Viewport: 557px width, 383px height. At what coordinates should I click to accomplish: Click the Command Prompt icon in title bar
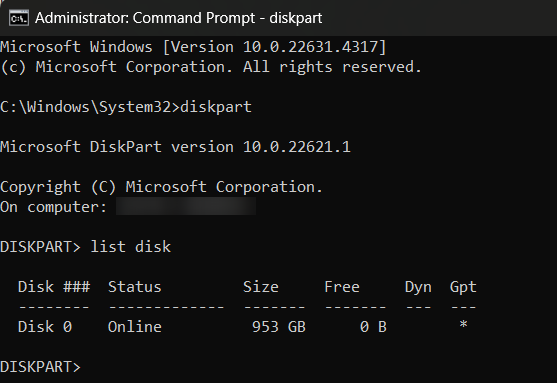pyautogui.click(x=19, y=18)
